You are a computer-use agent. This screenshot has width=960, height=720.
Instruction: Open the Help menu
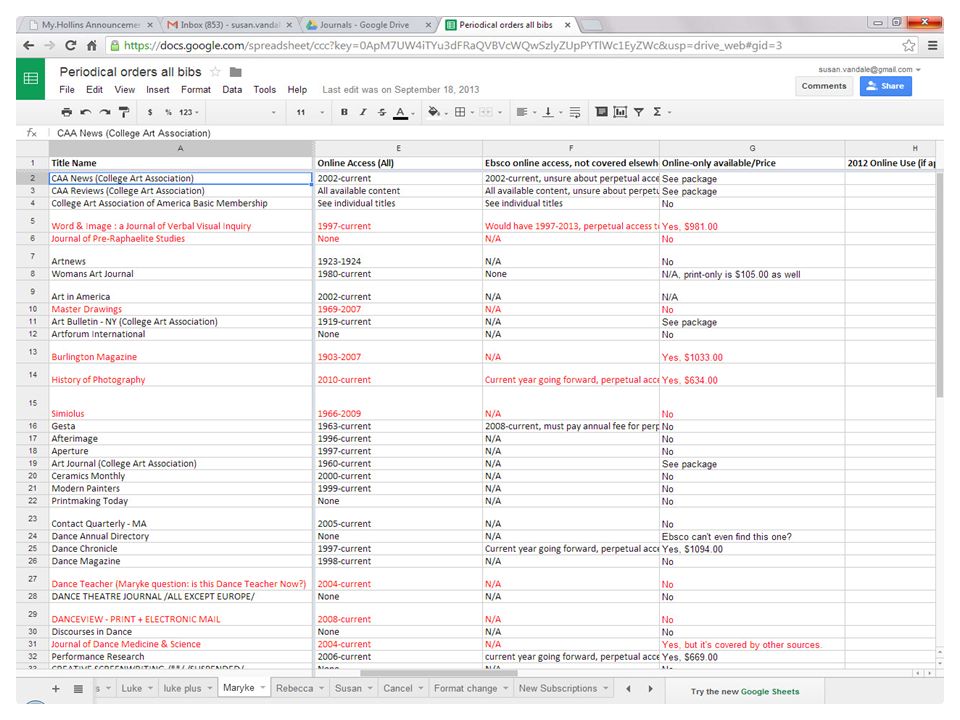pos(297,89)
